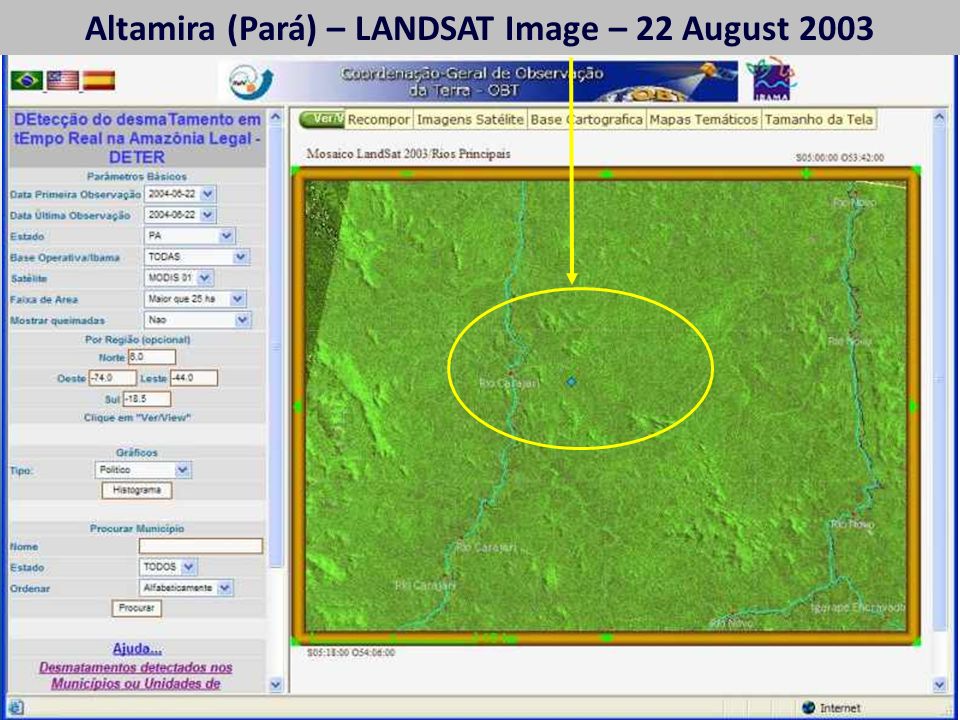The height and width of the screenshot is (720, 960).
Task: Click the Por Região (opcional) heading
Action: pyautogui.click(x=137, y=339)
